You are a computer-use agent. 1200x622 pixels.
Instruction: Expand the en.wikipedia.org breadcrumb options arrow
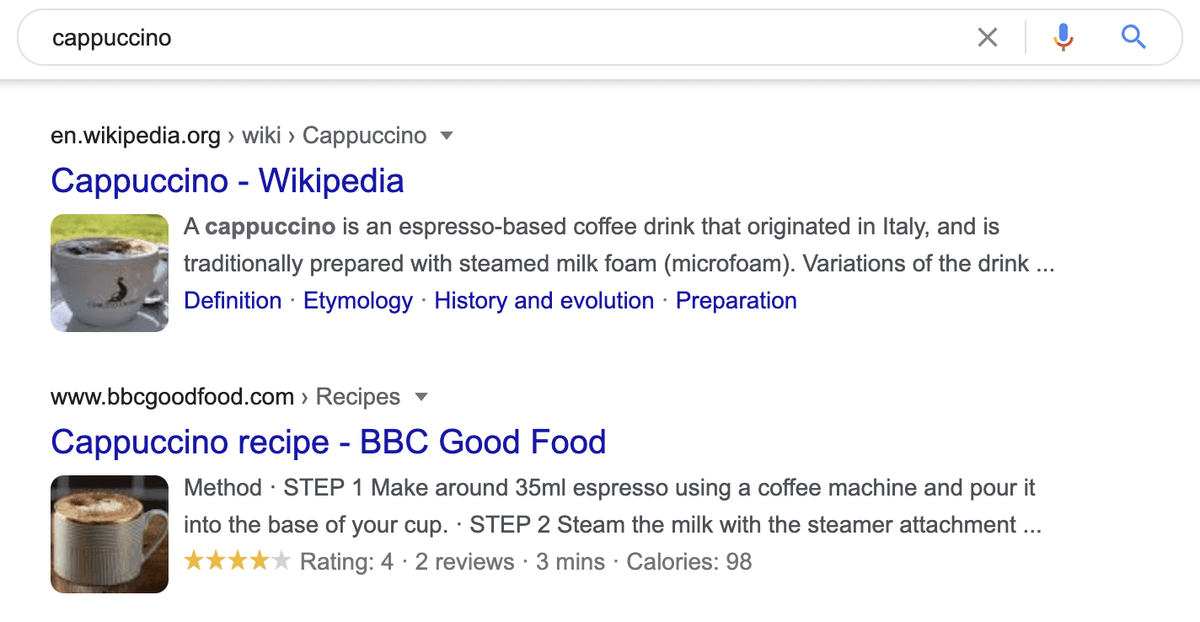coord(446,136)
